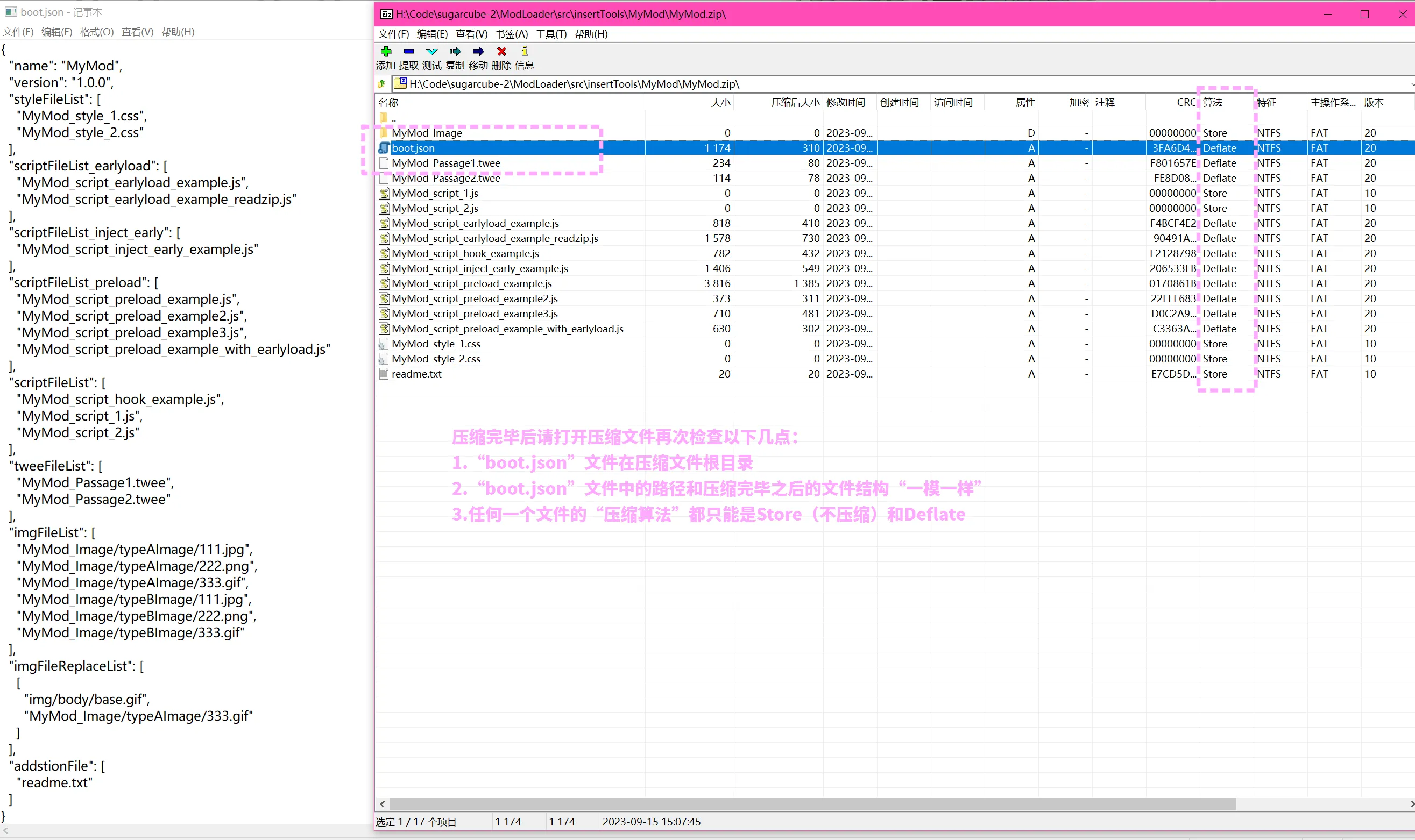1415x840 pixels.
Task: Click the red Delete (删除) icon
Action: [501, 52]
